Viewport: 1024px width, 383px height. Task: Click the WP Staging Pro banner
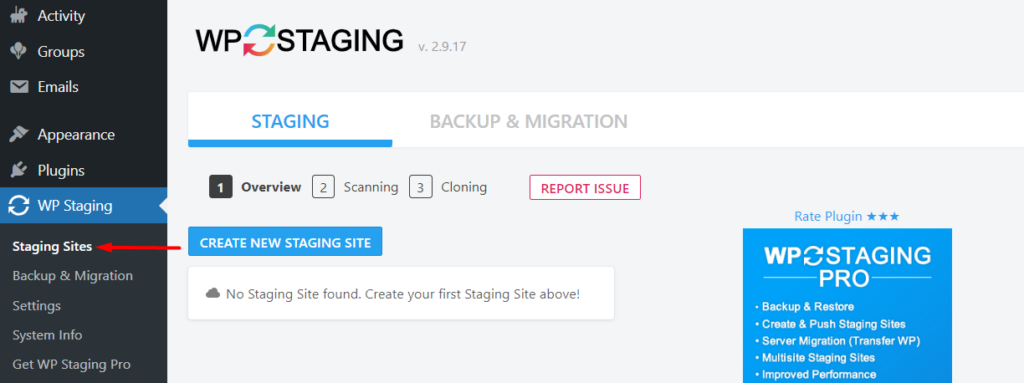847,305
